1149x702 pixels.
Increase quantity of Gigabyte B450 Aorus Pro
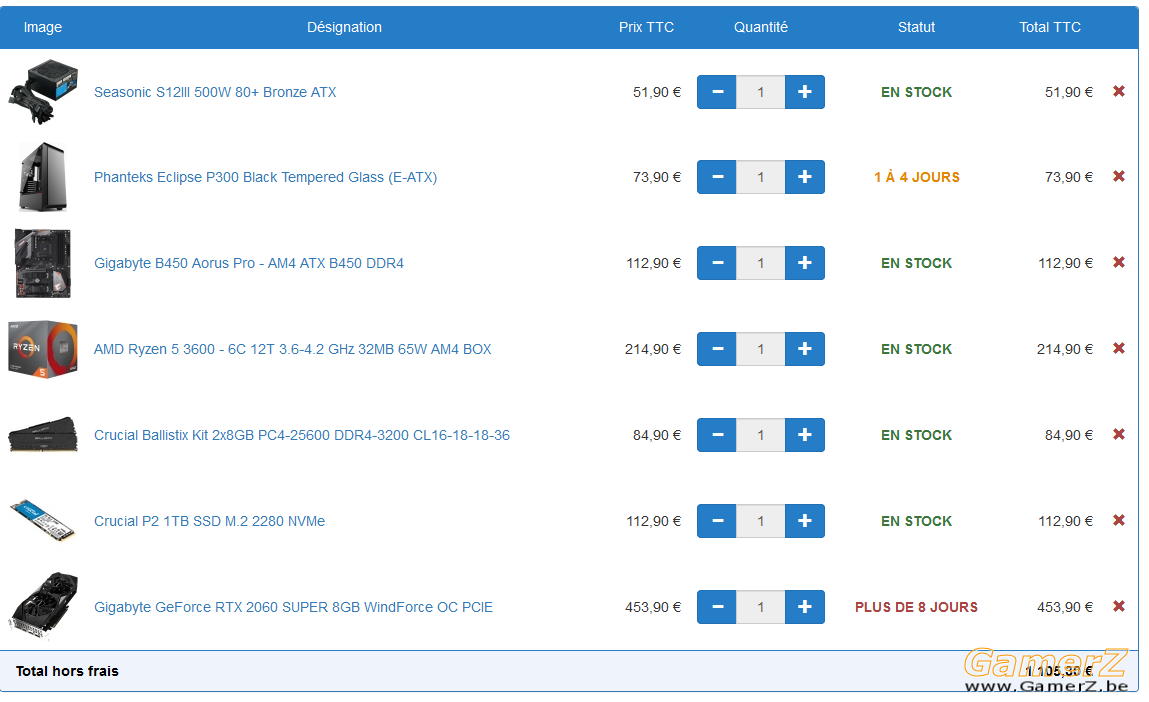[x=805, y=263]
